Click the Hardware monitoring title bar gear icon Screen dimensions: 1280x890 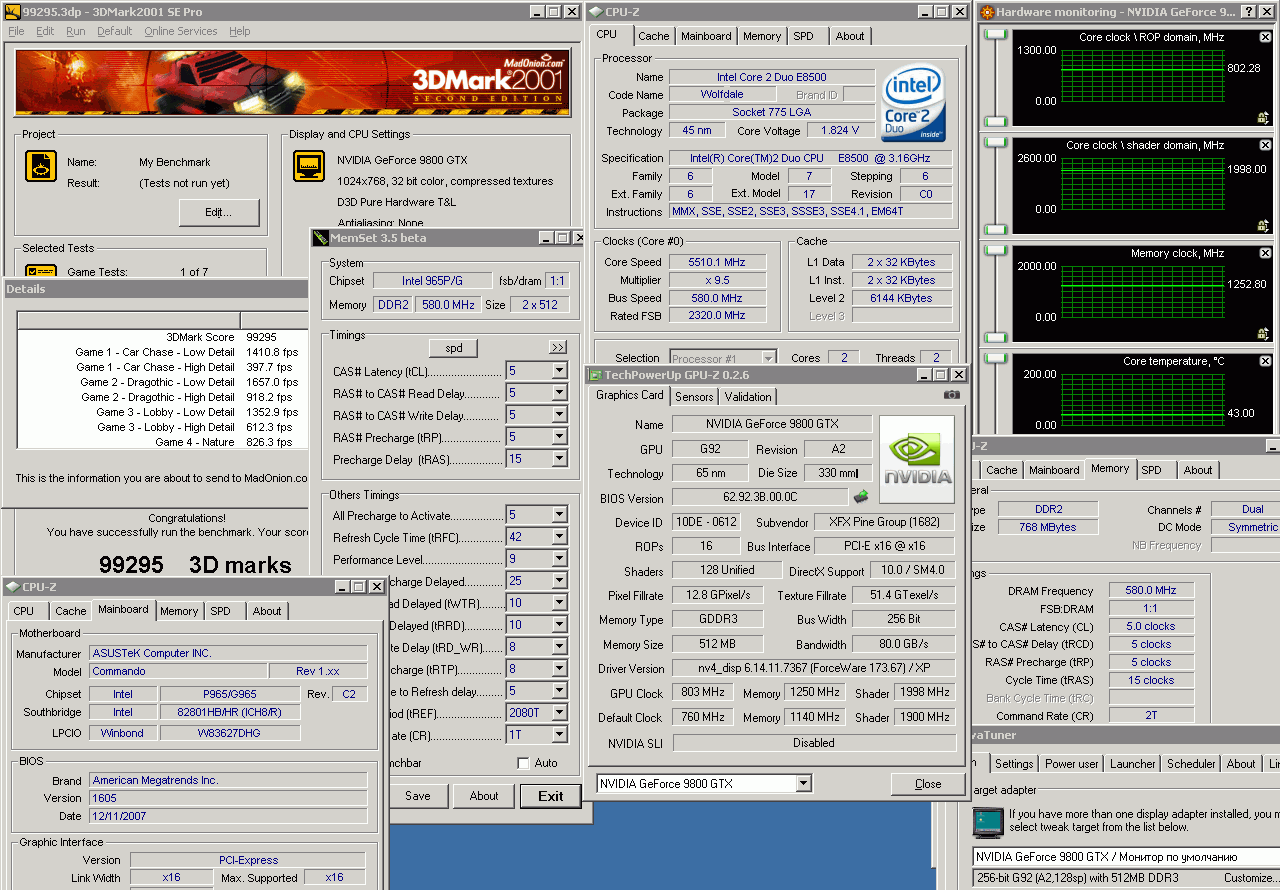[987, 12]
